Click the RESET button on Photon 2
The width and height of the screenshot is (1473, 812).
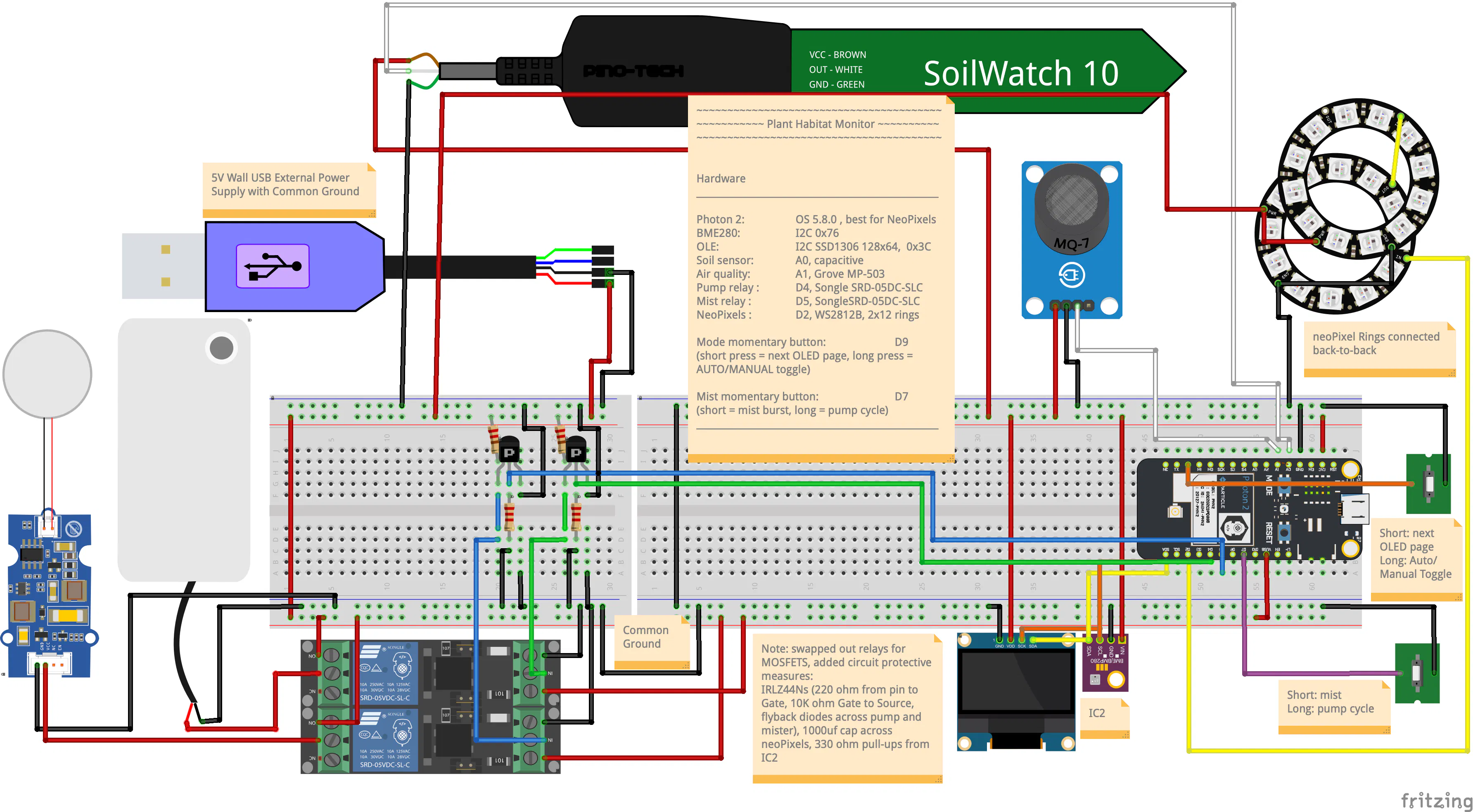[x=1284, y=533]
